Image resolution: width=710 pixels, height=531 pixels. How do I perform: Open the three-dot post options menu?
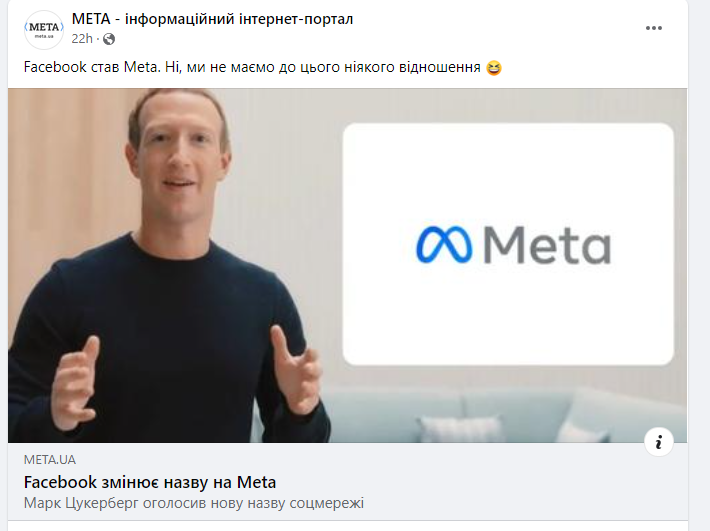pos(653,28)
